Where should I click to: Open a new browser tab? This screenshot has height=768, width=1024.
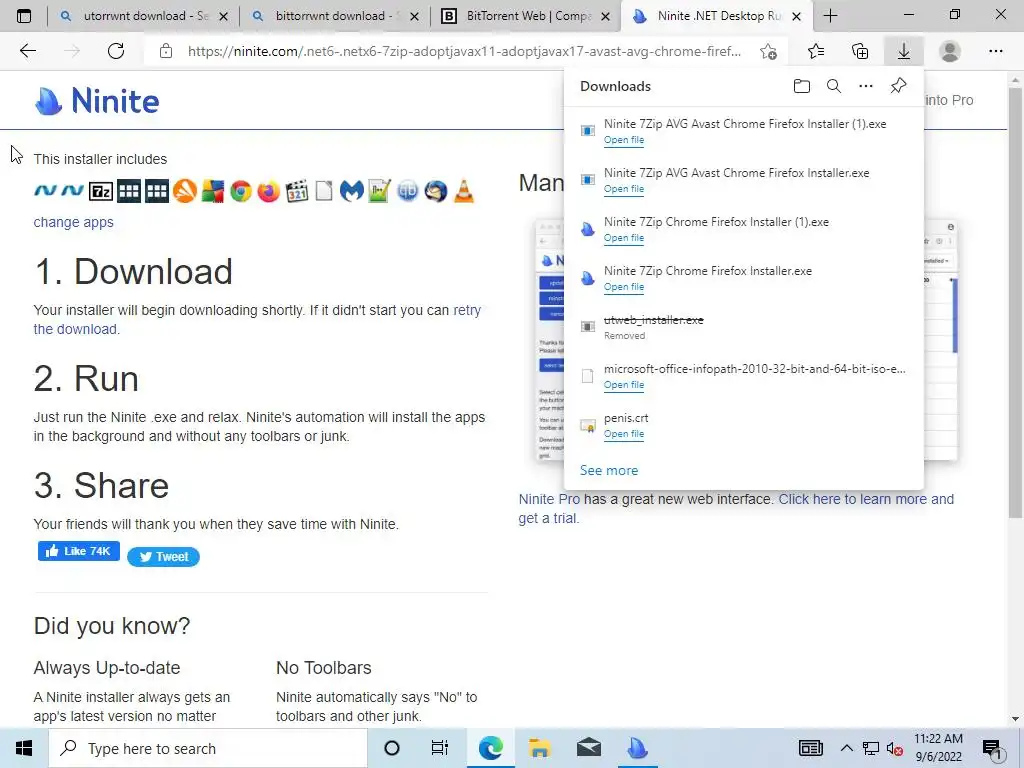point(831,16)
